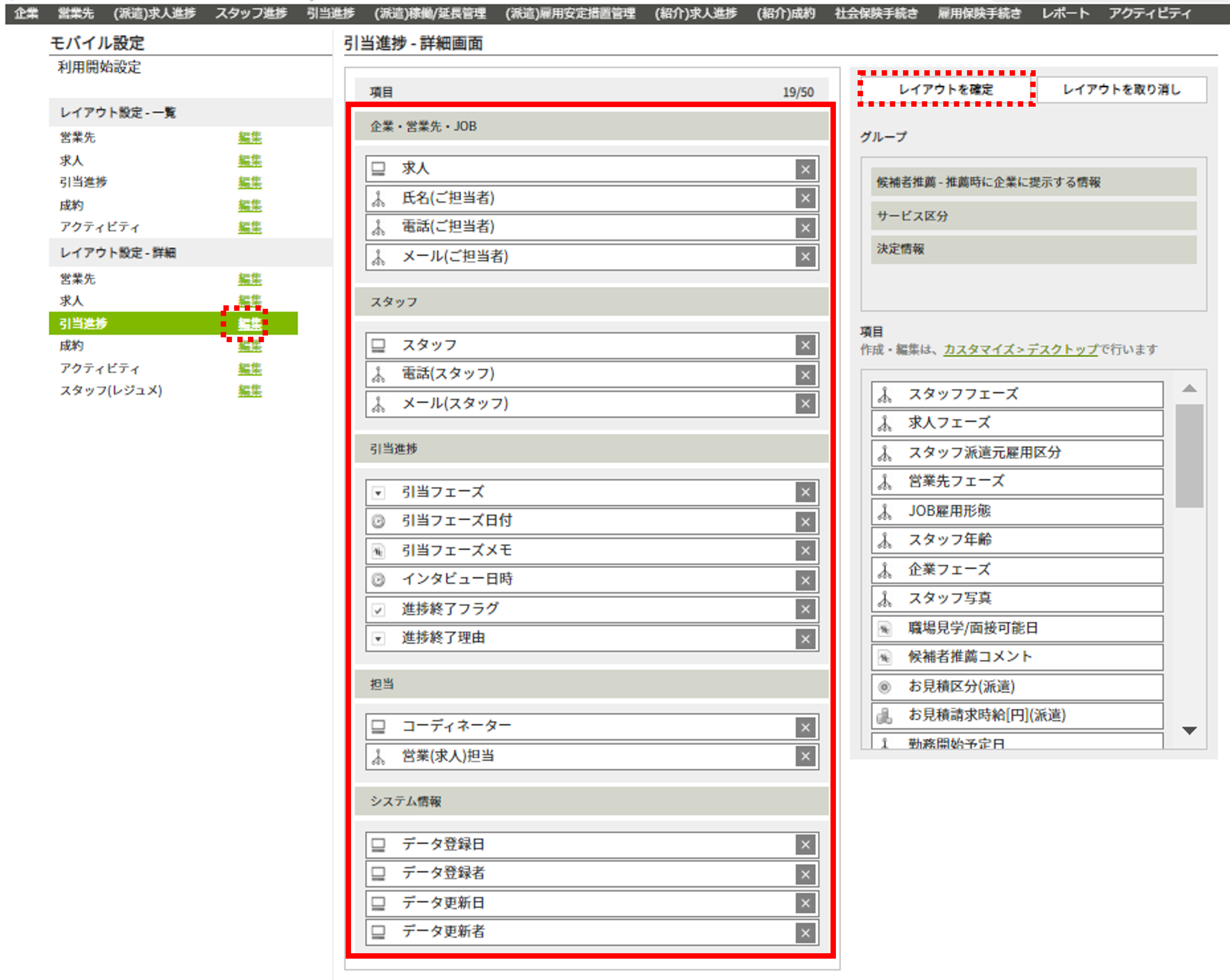Remove メール(ご担当者) using its X icon
Screen dimensions: 1230x980
[x=805, y=257]
